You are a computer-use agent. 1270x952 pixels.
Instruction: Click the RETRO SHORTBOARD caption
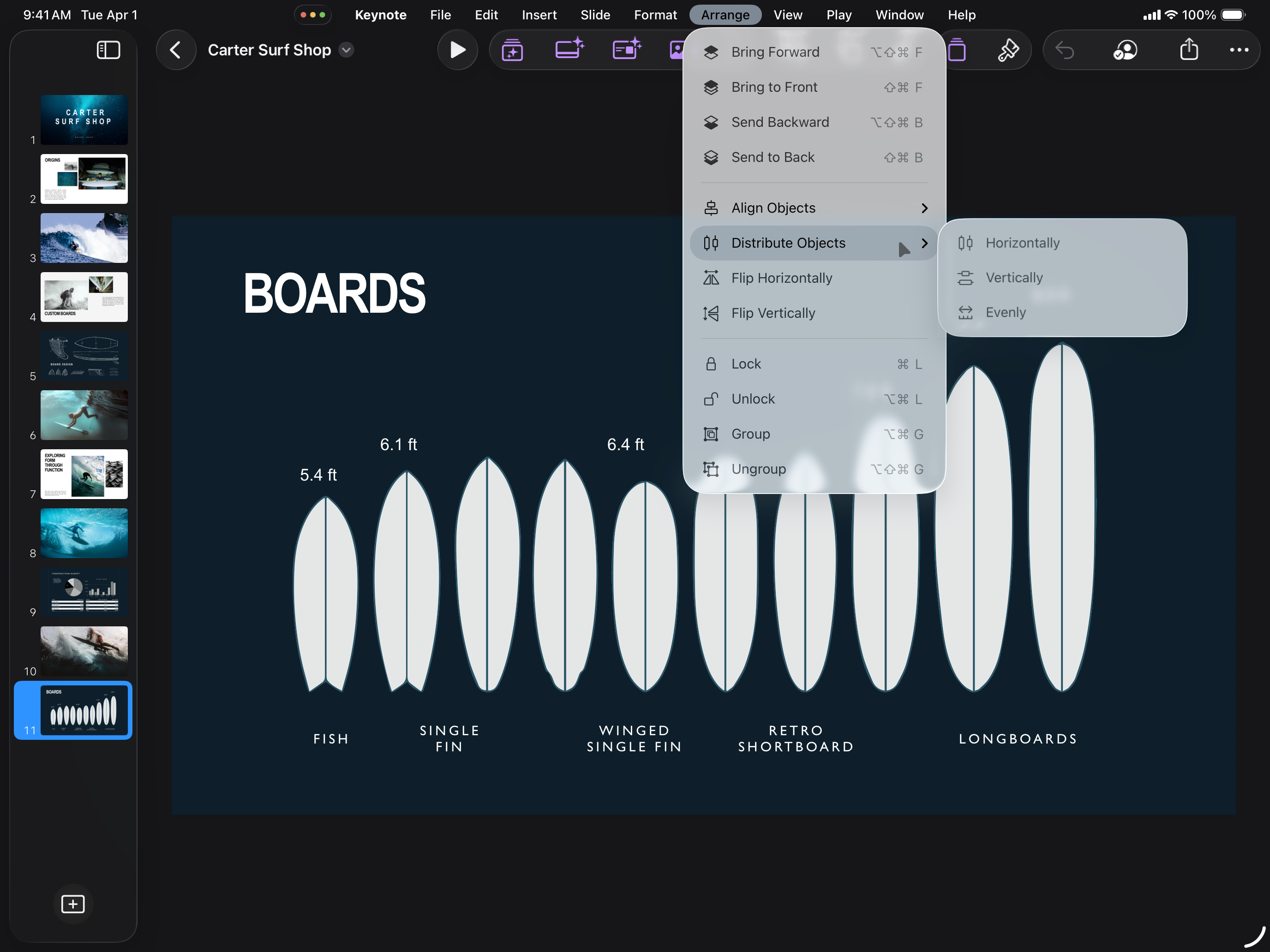click(797, 739)
